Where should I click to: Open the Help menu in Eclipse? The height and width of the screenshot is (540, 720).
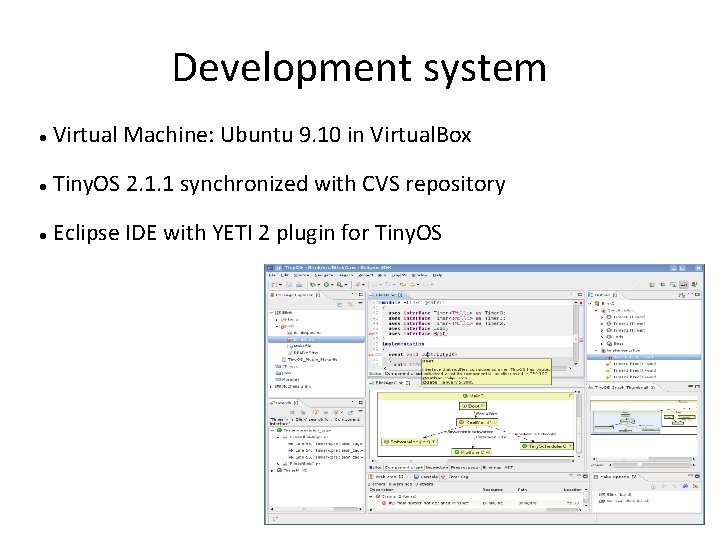(437, 276)
